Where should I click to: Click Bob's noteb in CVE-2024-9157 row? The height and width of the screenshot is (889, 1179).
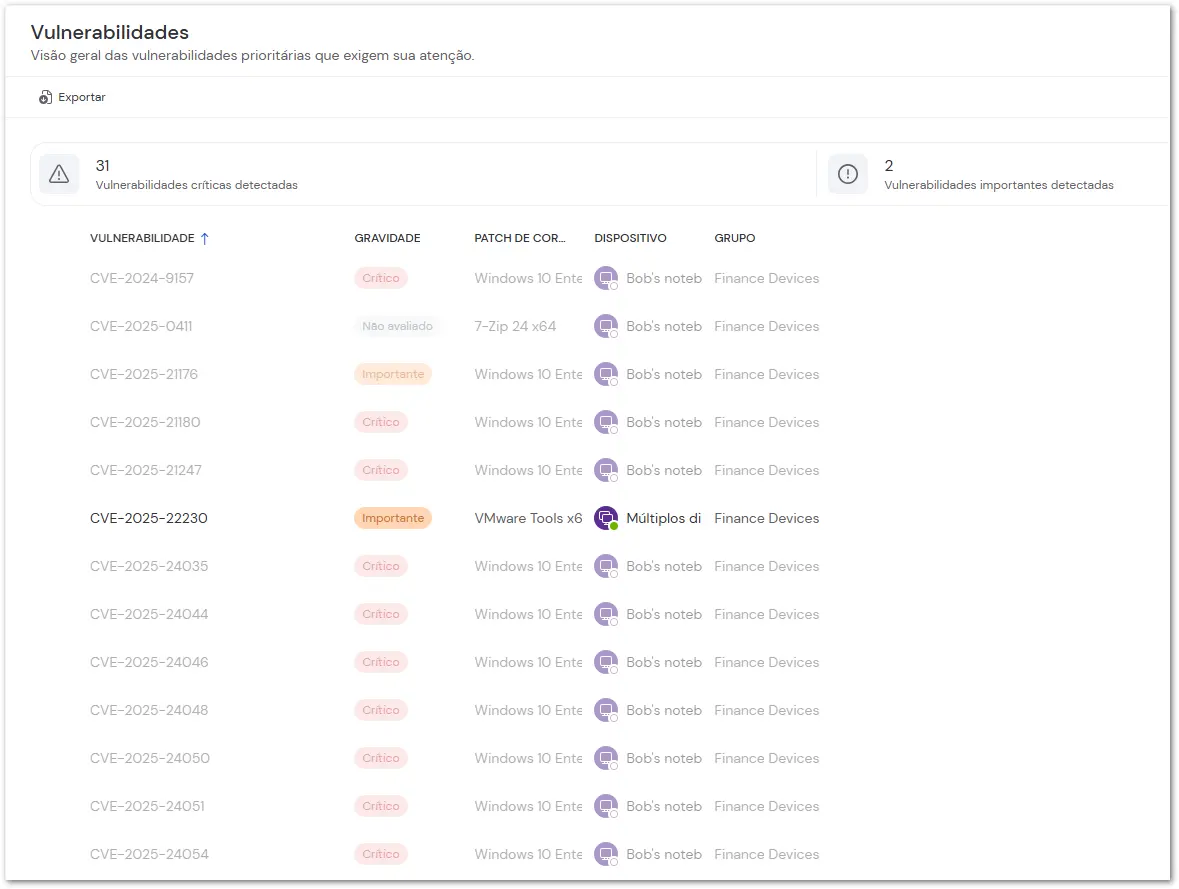point(664,278)
